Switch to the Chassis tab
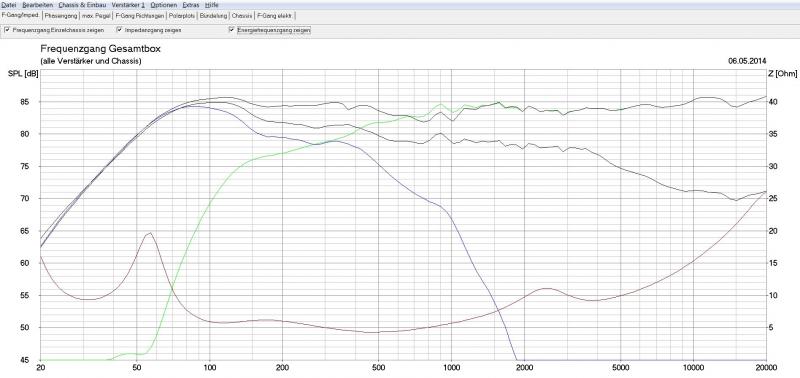The width and height of the screenshot is (800, 378). click(242, 16)
